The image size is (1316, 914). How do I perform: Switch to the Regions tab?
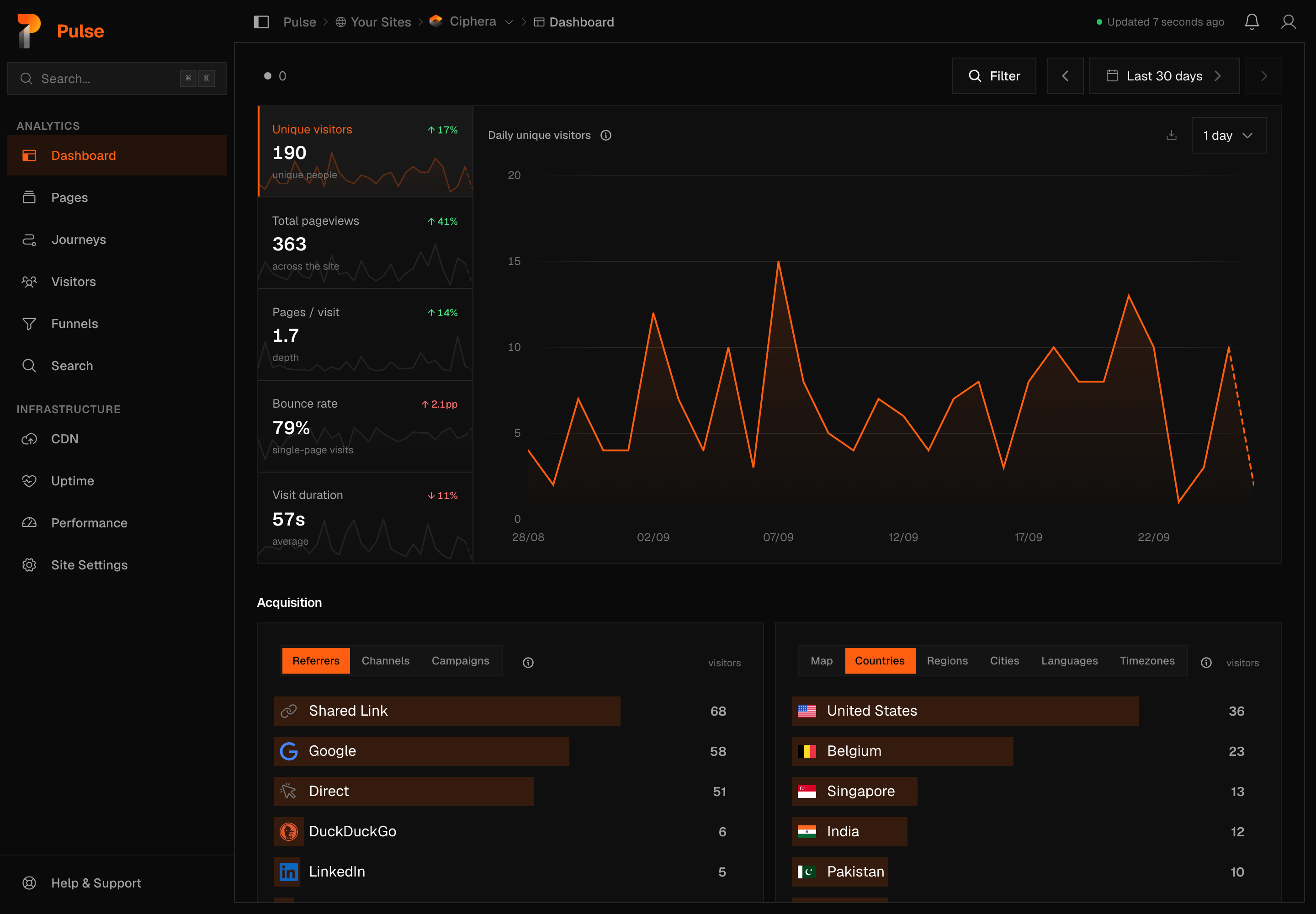[947, 661]
